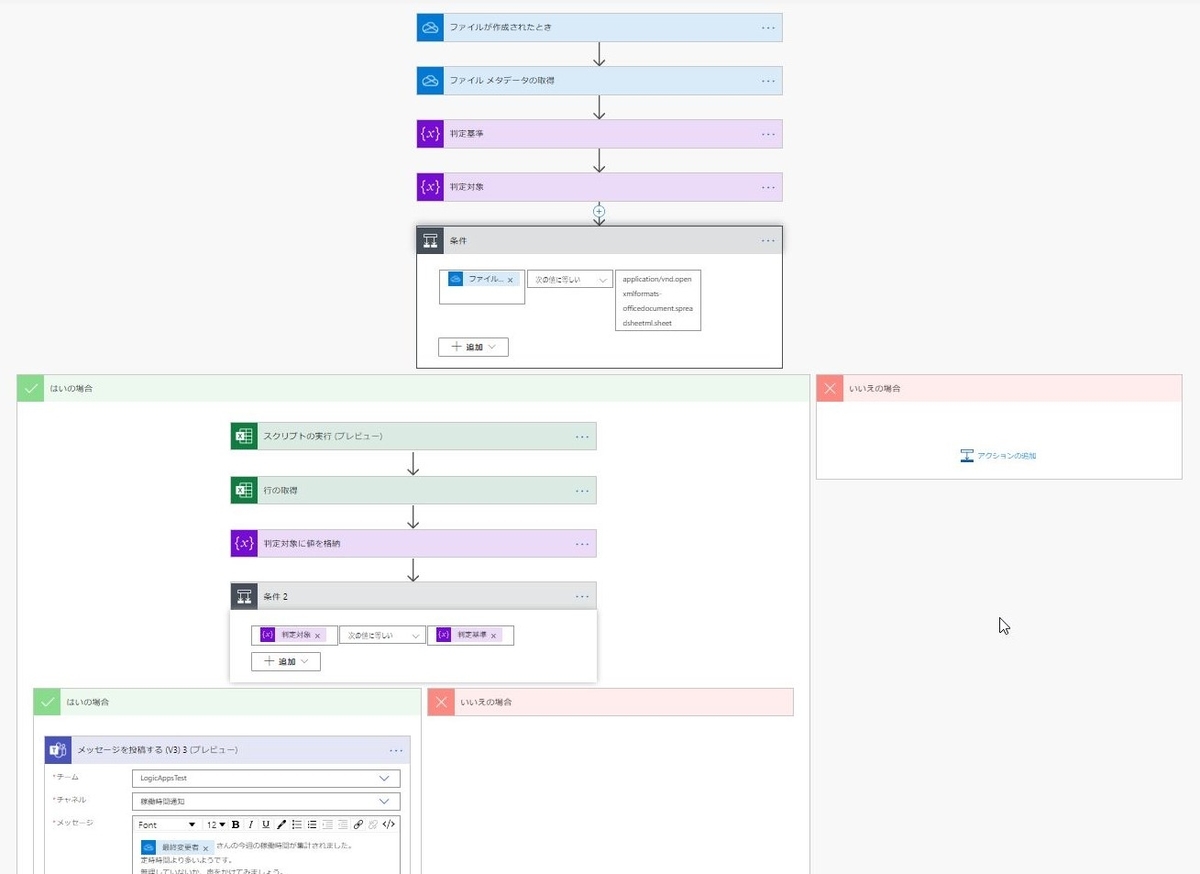Open ellipsis menu of メッセージを投稿する step
Screen dimensions: 1200x874
click(397, 750)
